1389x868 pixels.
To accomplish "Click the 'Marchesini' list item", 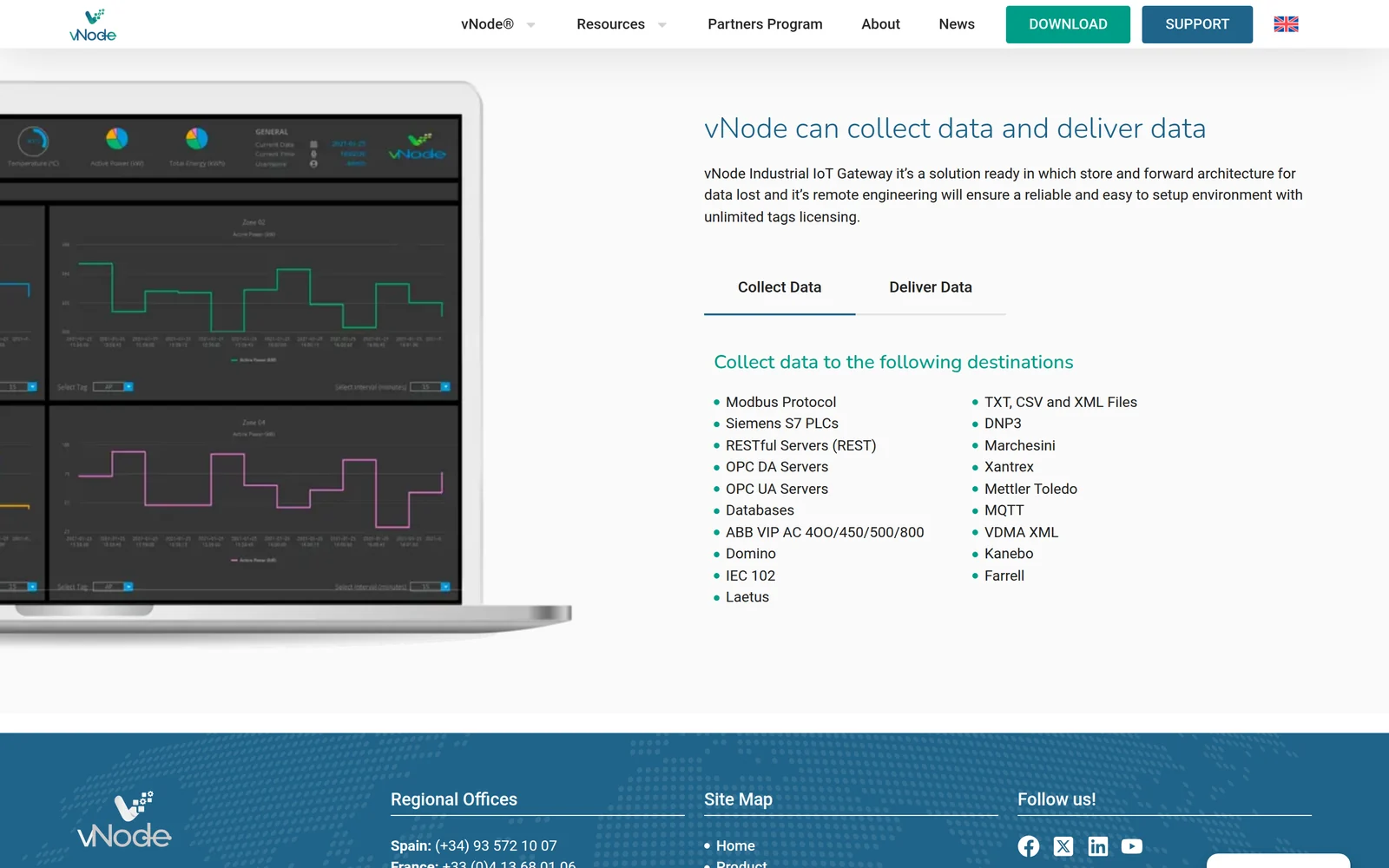I will (x=1019, y=445).
